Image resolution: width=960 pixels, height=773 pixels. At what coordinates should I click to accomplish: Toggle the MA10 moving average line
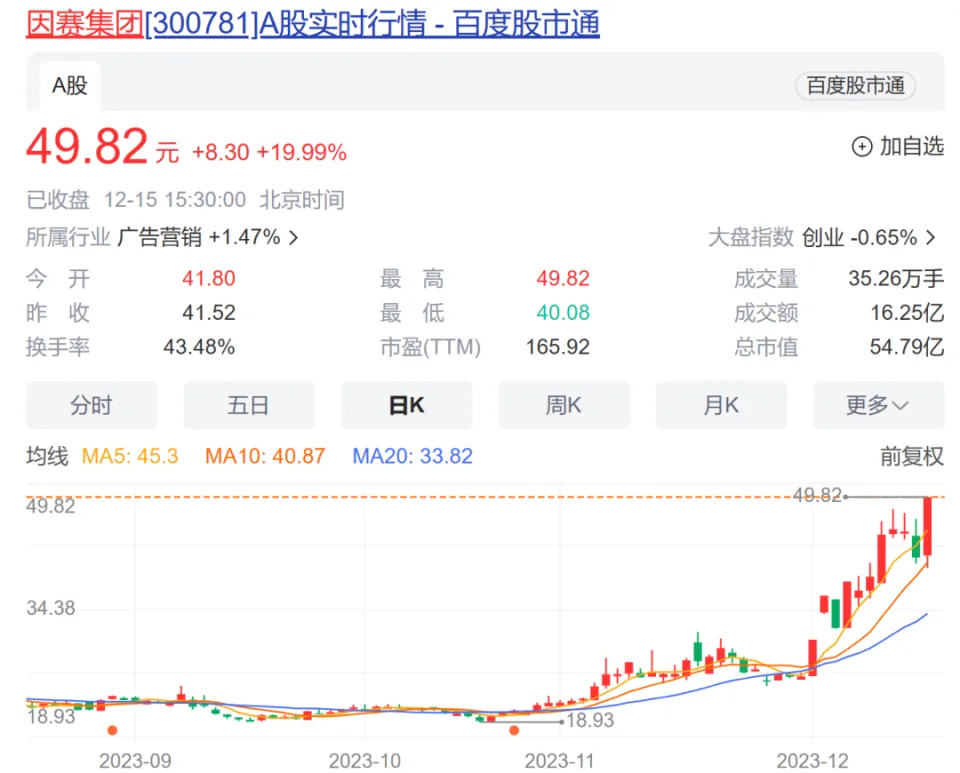point(265,457)
